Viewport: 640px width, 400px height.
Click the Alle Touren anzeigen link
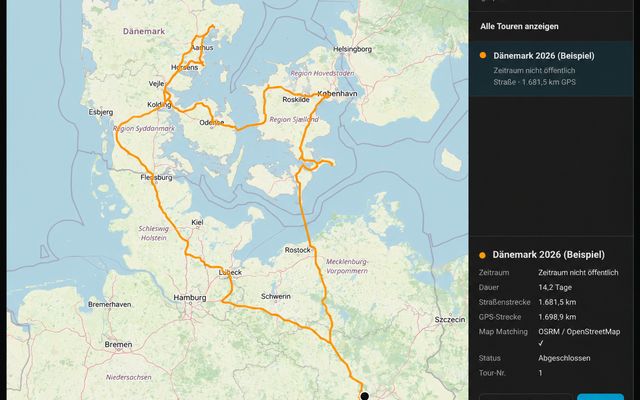pyautogui.click(x=519, y=27)
